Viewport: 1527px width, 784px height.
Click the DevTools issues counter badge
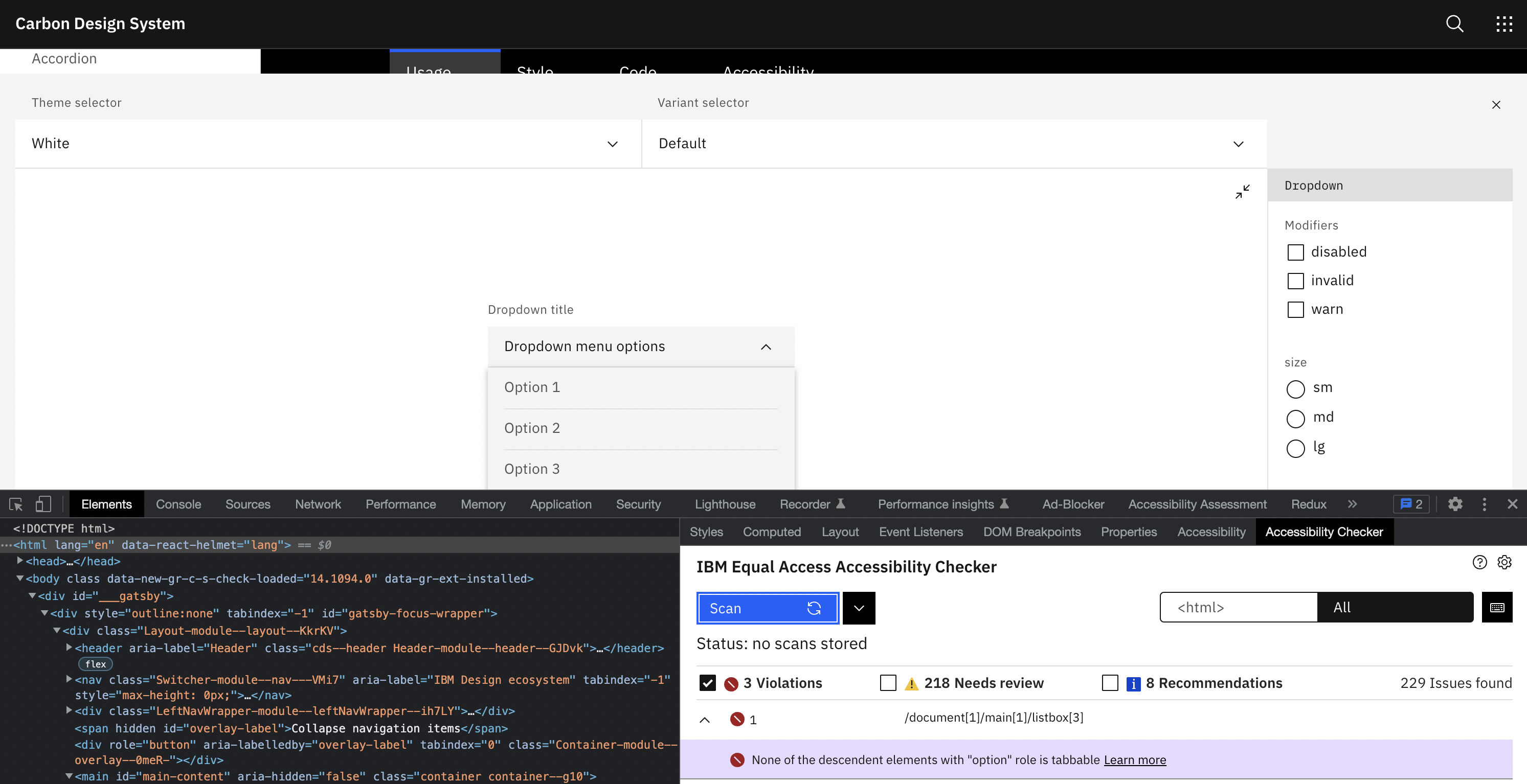1411,504
